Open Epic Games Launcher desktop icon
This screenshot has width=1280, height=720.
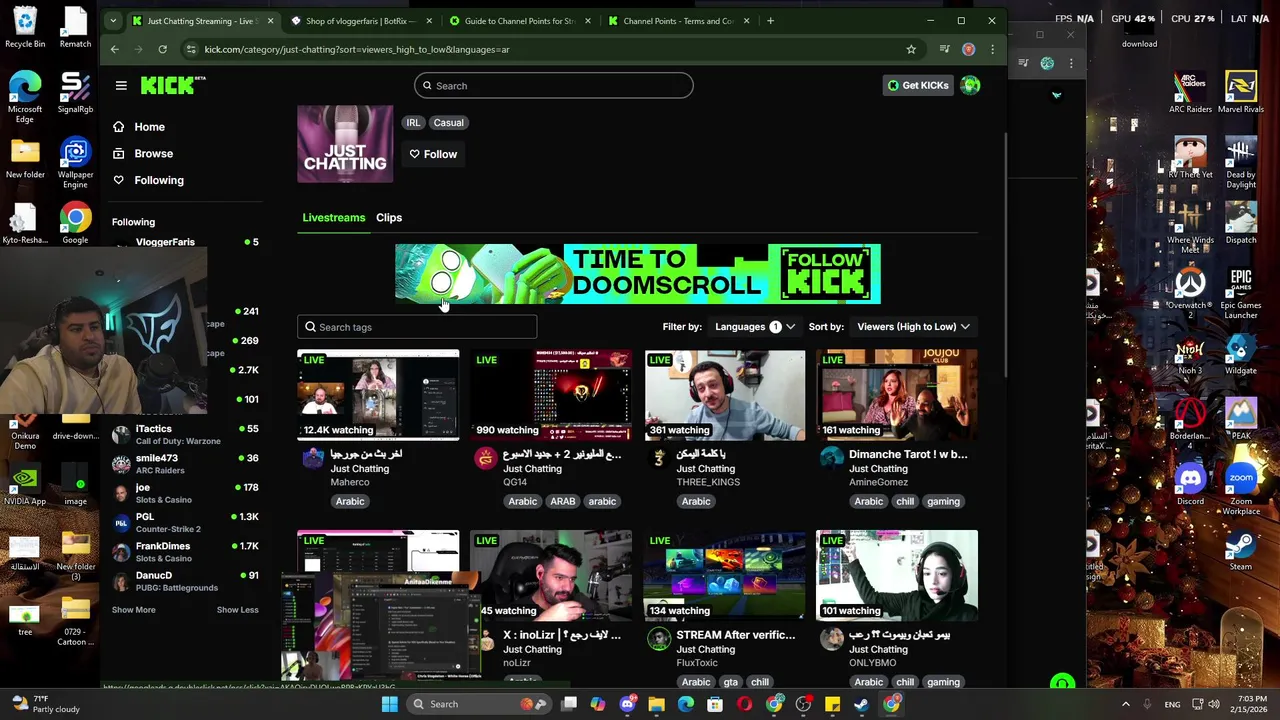[1241, 292]
